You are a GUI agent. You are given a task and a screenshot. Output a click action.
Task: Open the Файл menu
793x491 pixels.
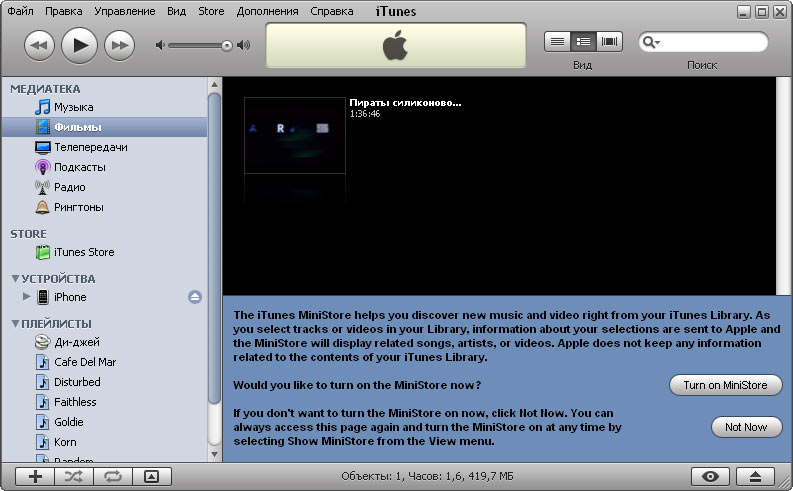20,11
